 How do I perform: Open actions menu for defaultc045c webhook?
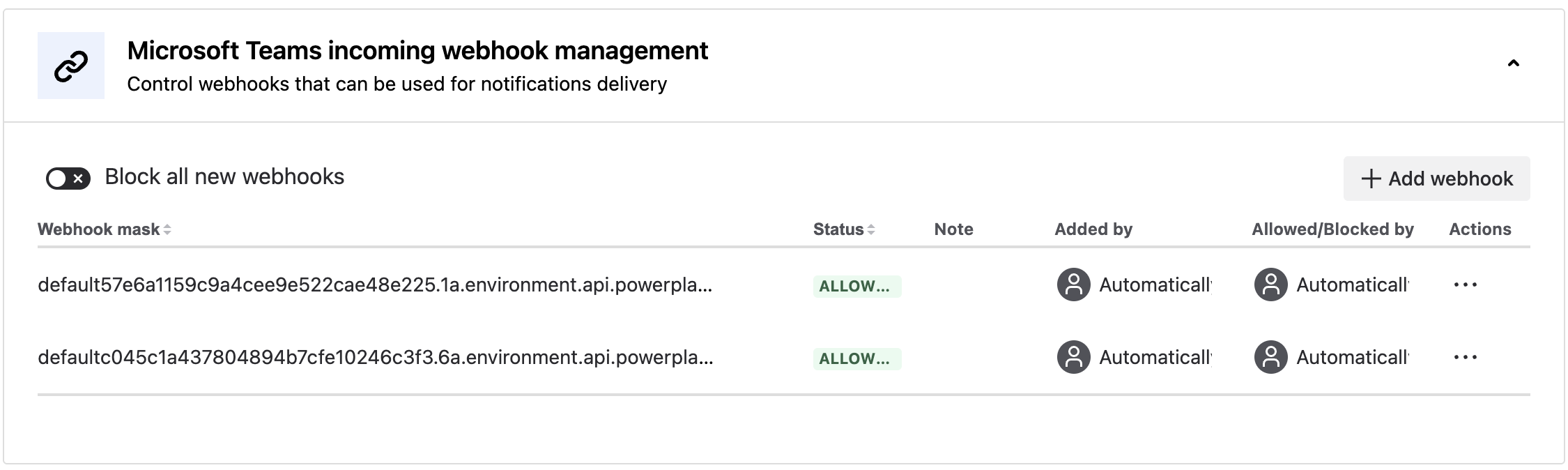1465,357
